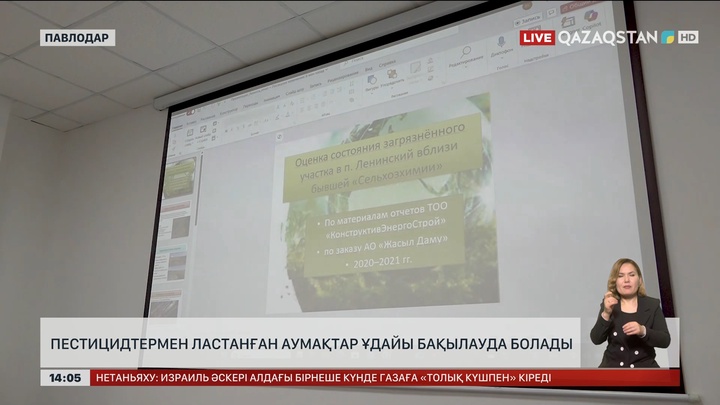Screen dimensions: 720x405
Task: Open the Copilot icon in the ribbon
Action: (591, 17)
